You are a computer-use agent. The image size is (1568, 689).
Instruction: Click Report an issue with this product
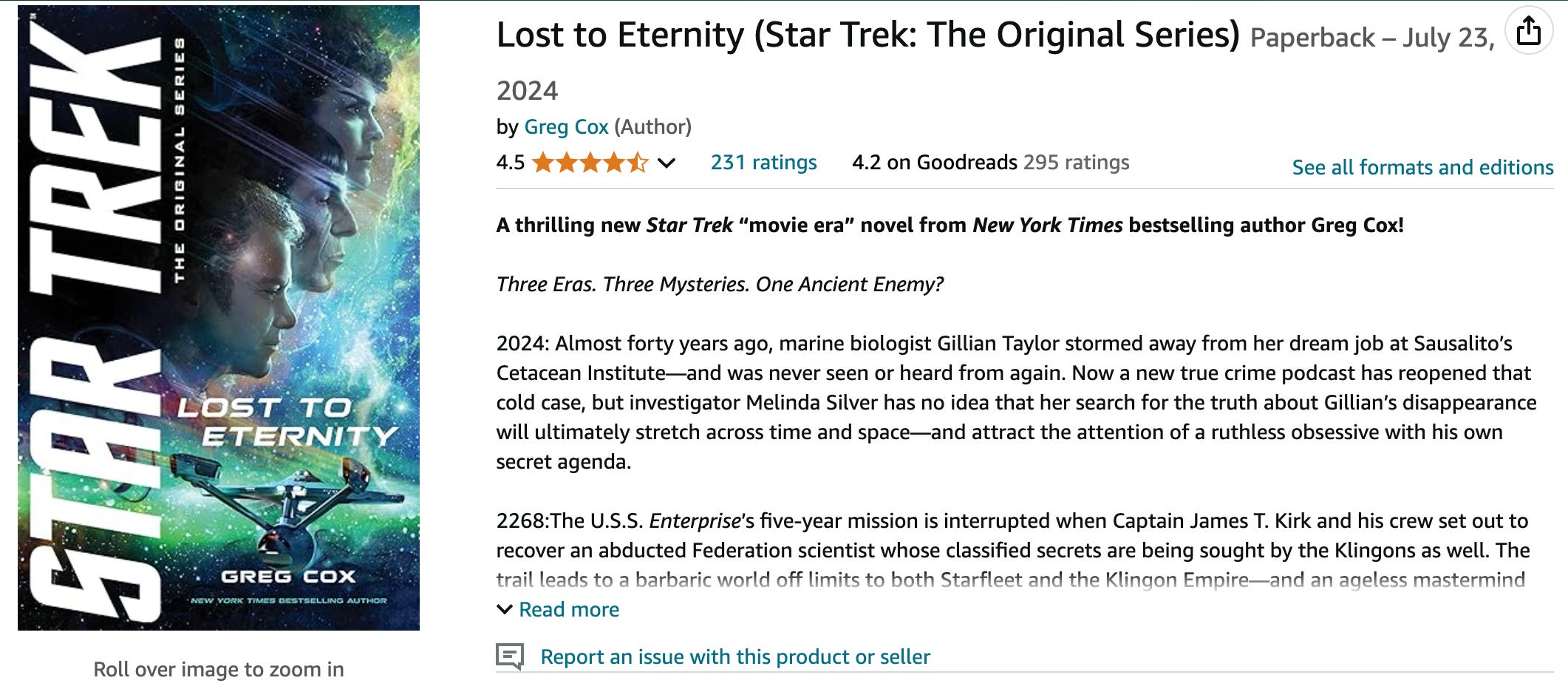(x=734, y=656)
